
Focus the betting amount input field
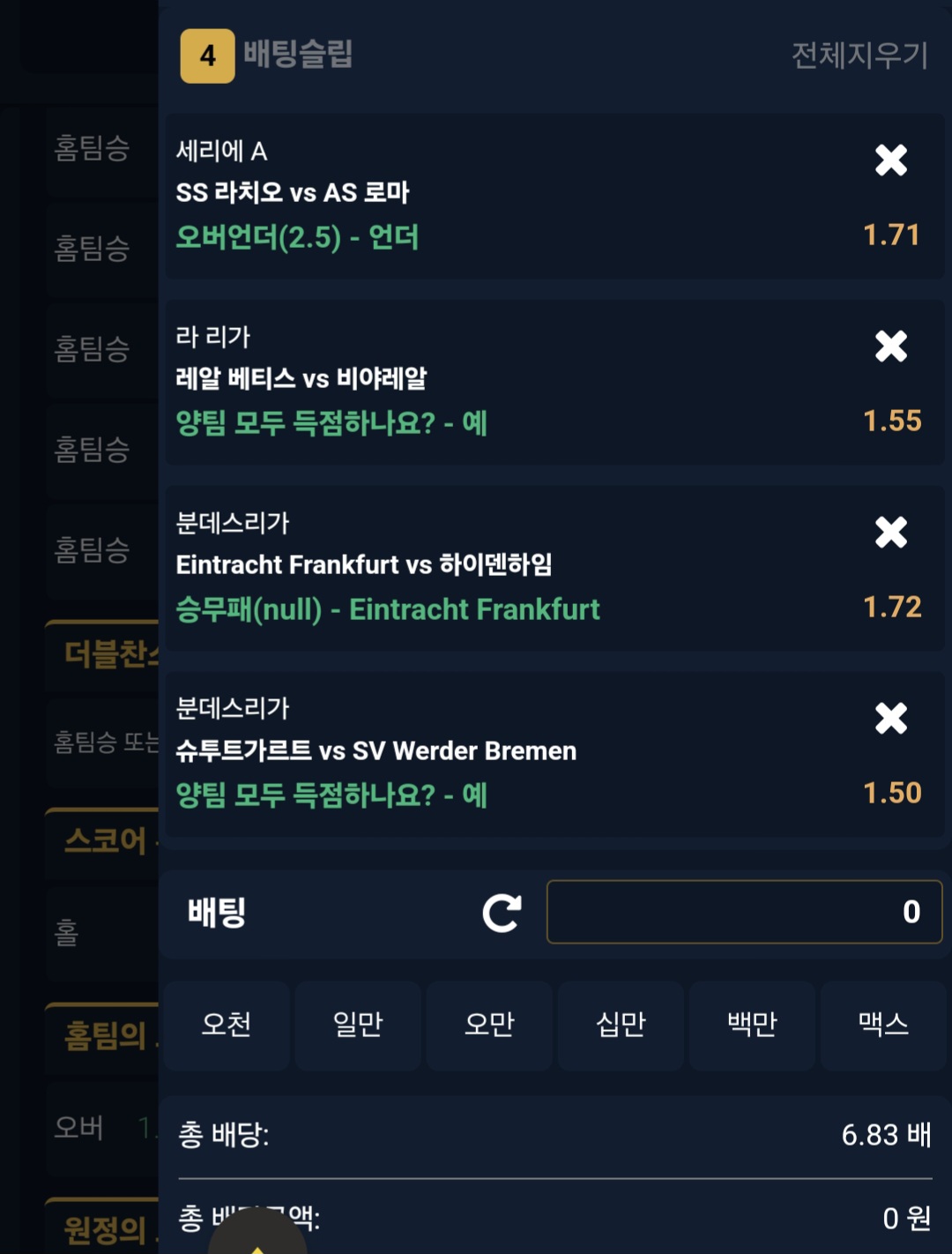(x=744, y=912)
